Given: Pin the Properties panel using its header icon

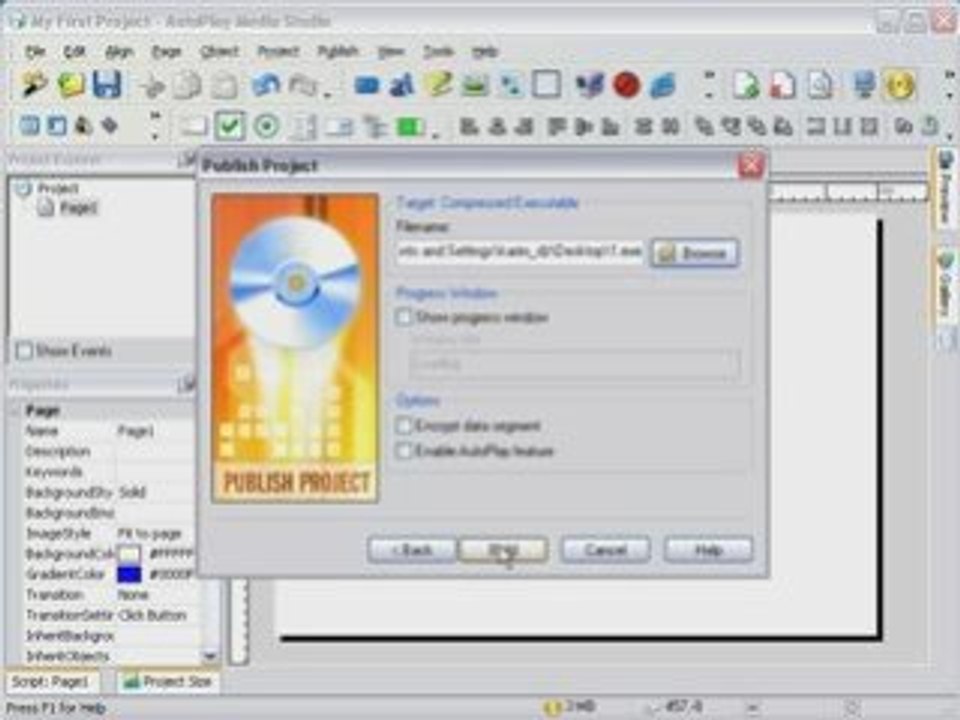Looking at the screenshot, I should (x=186, y=384).
